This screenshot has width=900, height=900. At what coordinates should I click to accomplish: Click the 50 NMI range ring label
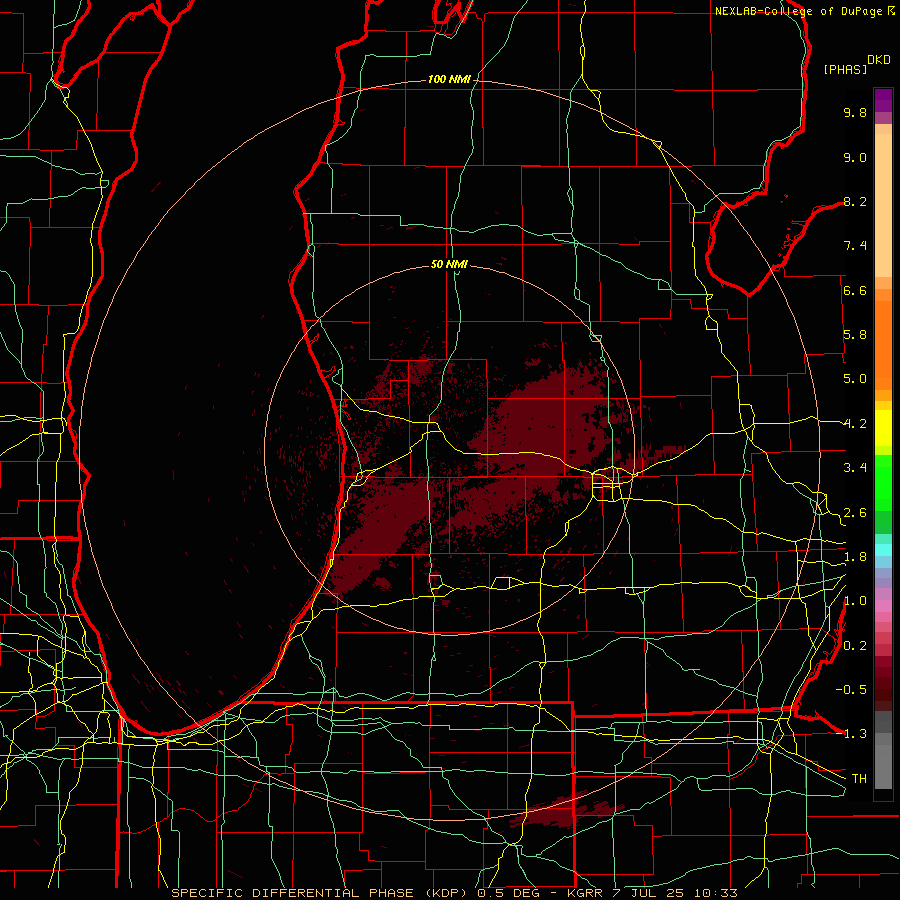coord(449,264)
